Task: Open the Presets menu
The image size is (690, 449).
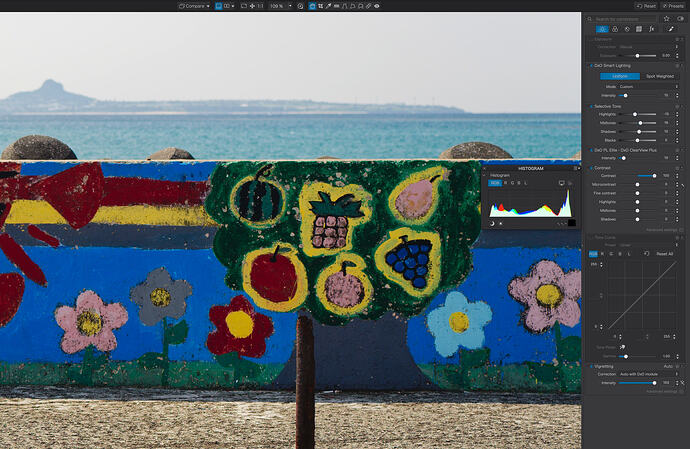Action: coord(673,6)
